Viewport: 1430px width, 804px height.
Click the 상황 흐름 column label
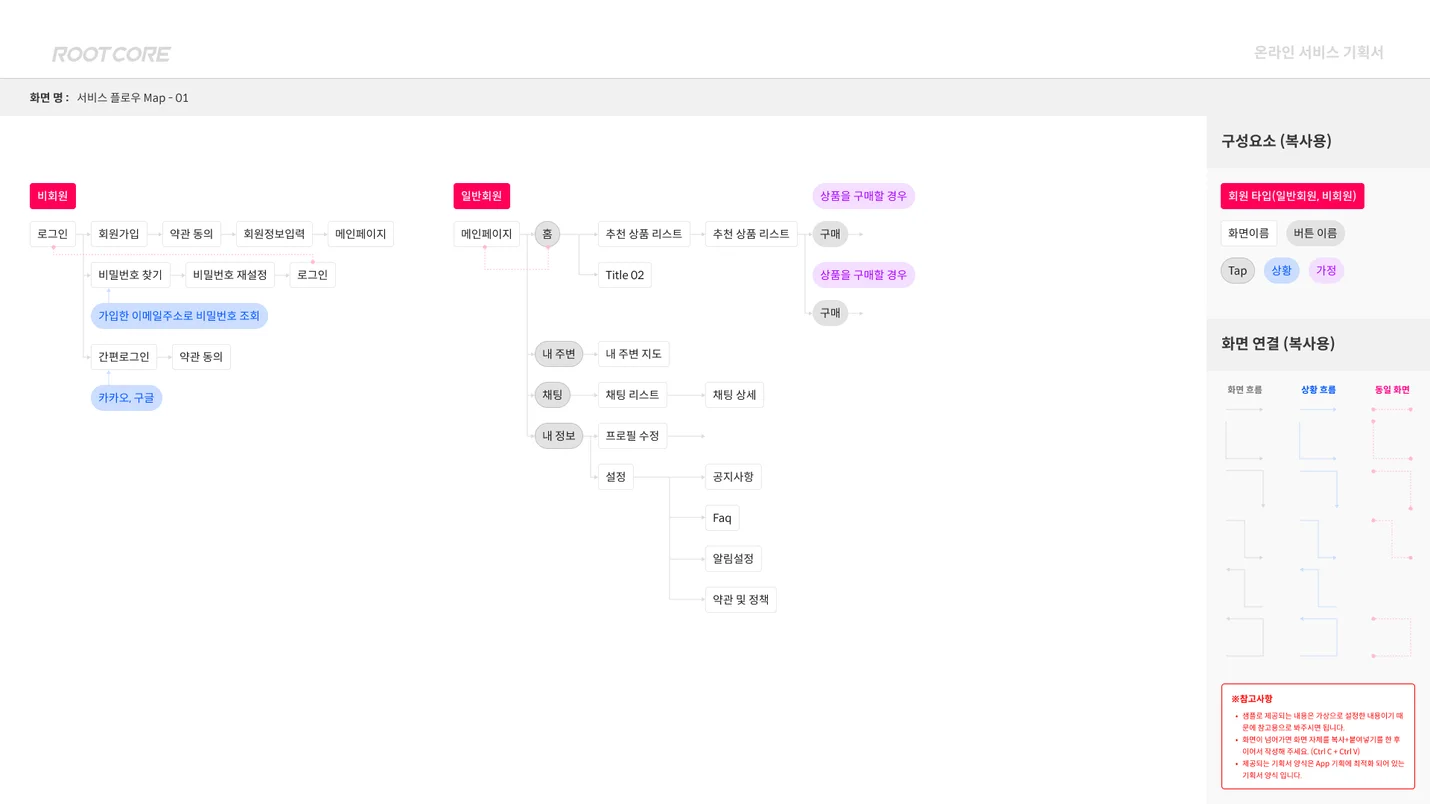coord(1318,390)
